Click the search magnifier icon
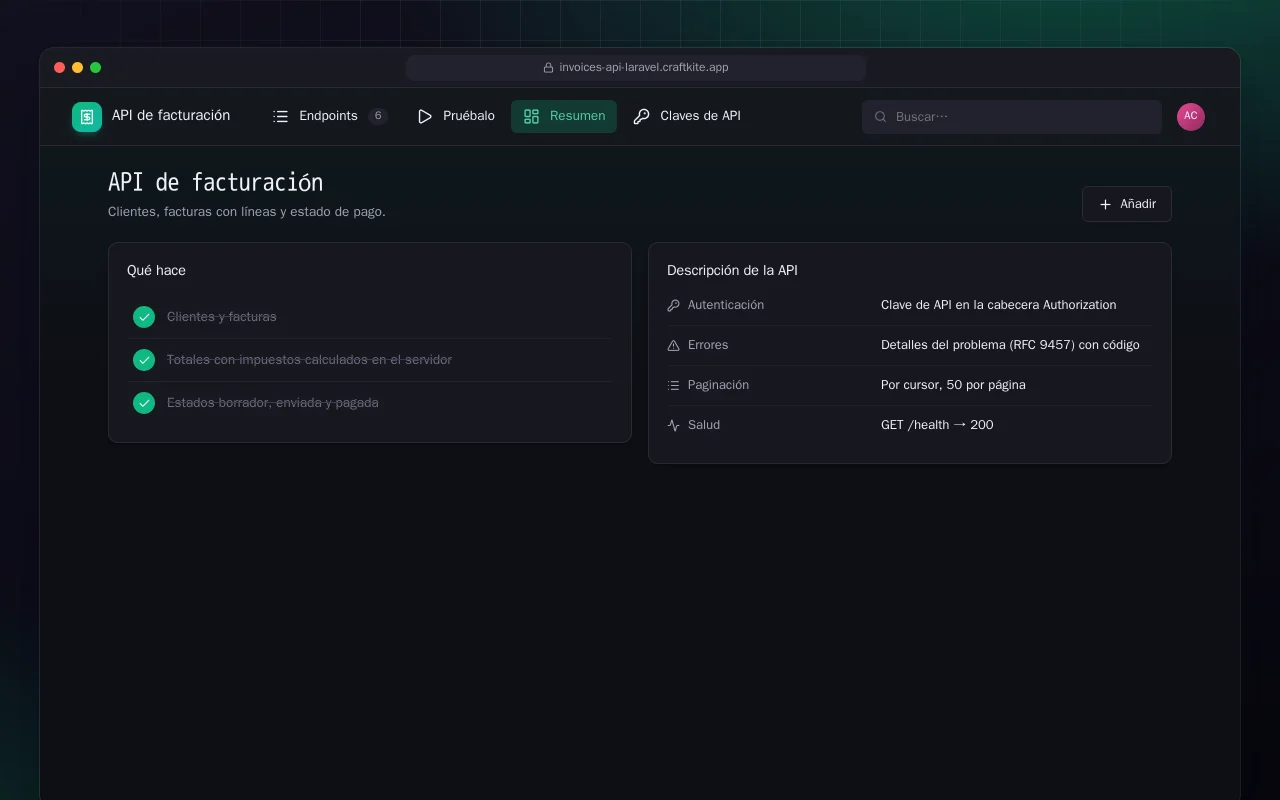 coord(881,117)
